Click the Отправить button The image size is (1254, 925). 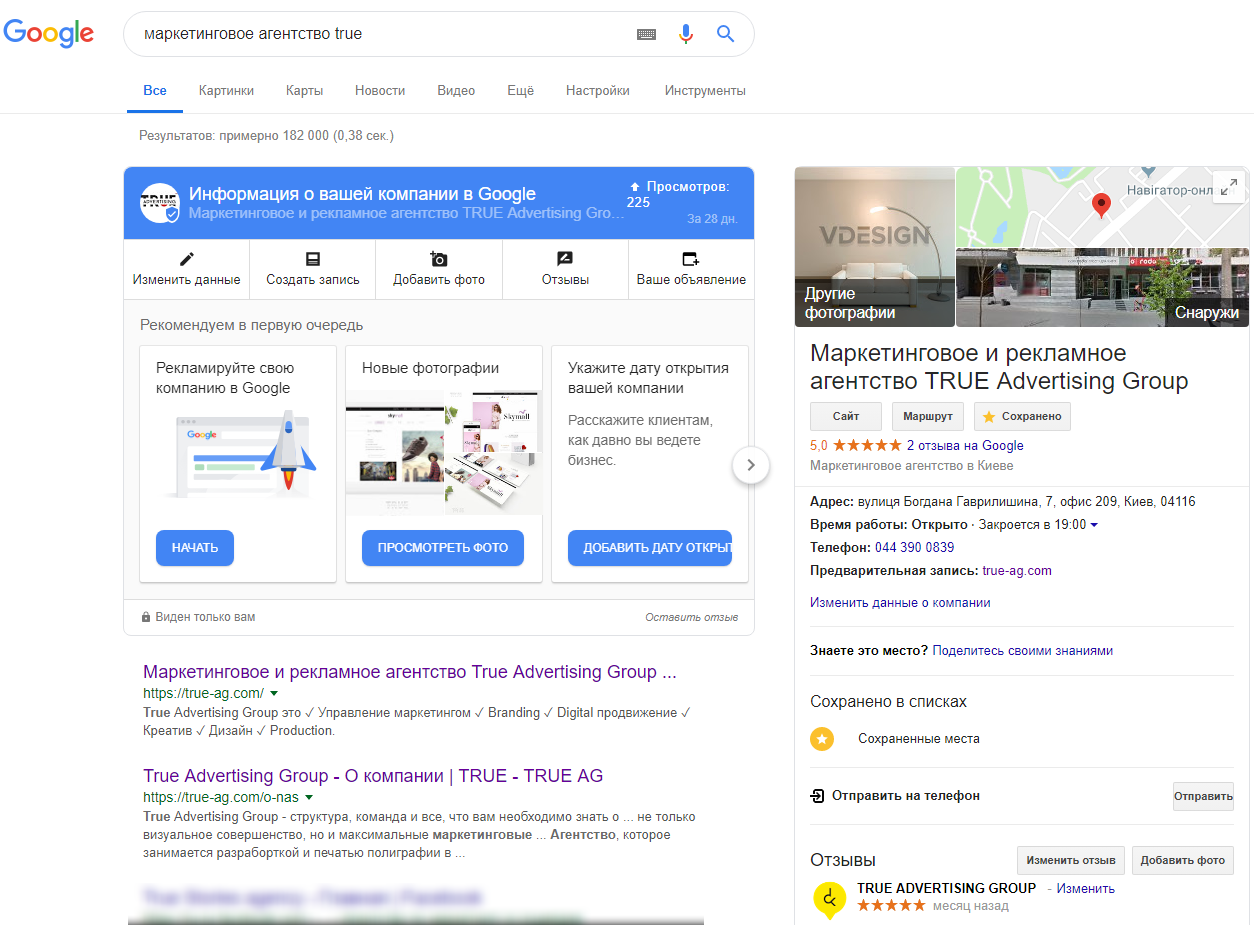pos(1203,796)
